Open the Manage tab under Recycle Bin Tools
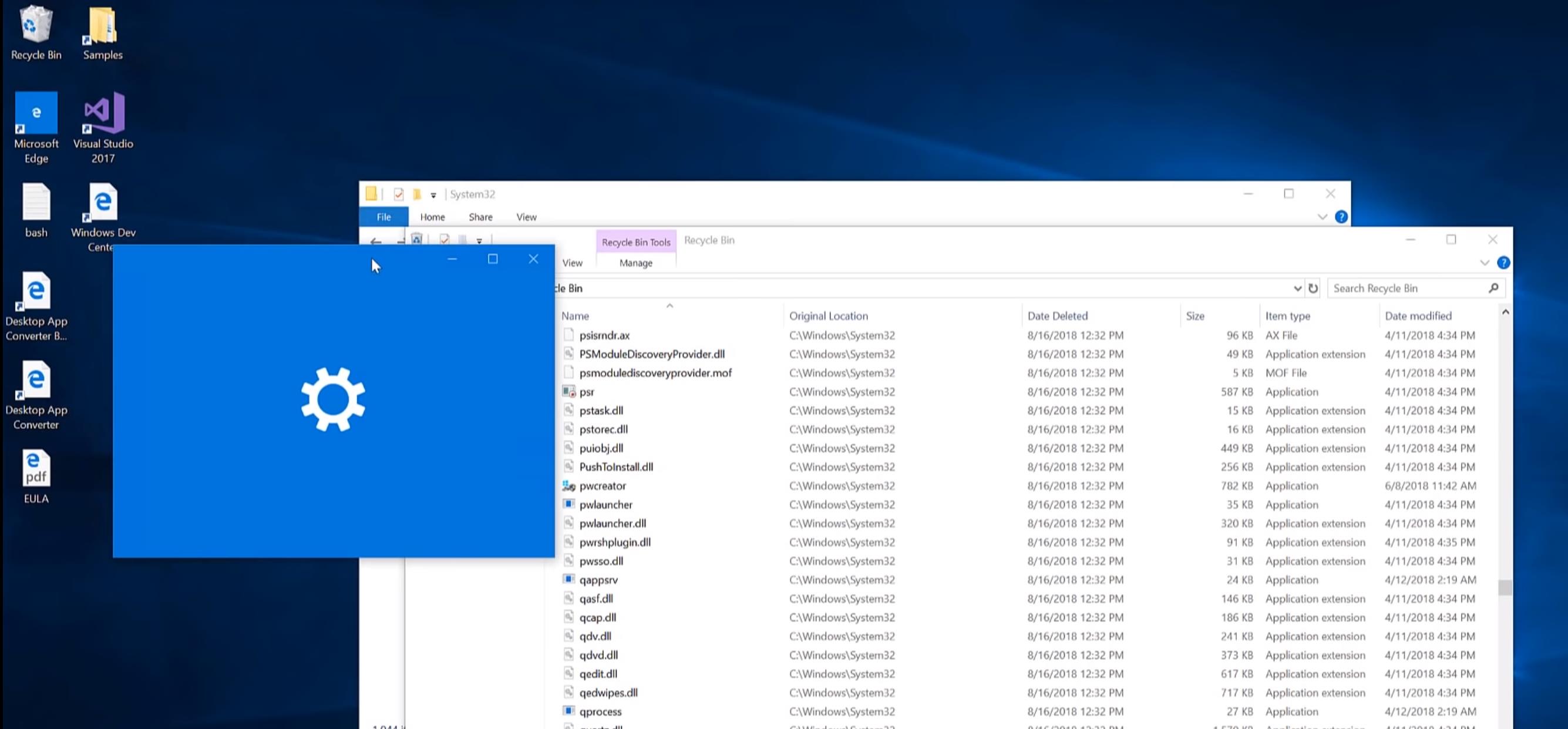 pyautogui.click(x=635, y=263)
